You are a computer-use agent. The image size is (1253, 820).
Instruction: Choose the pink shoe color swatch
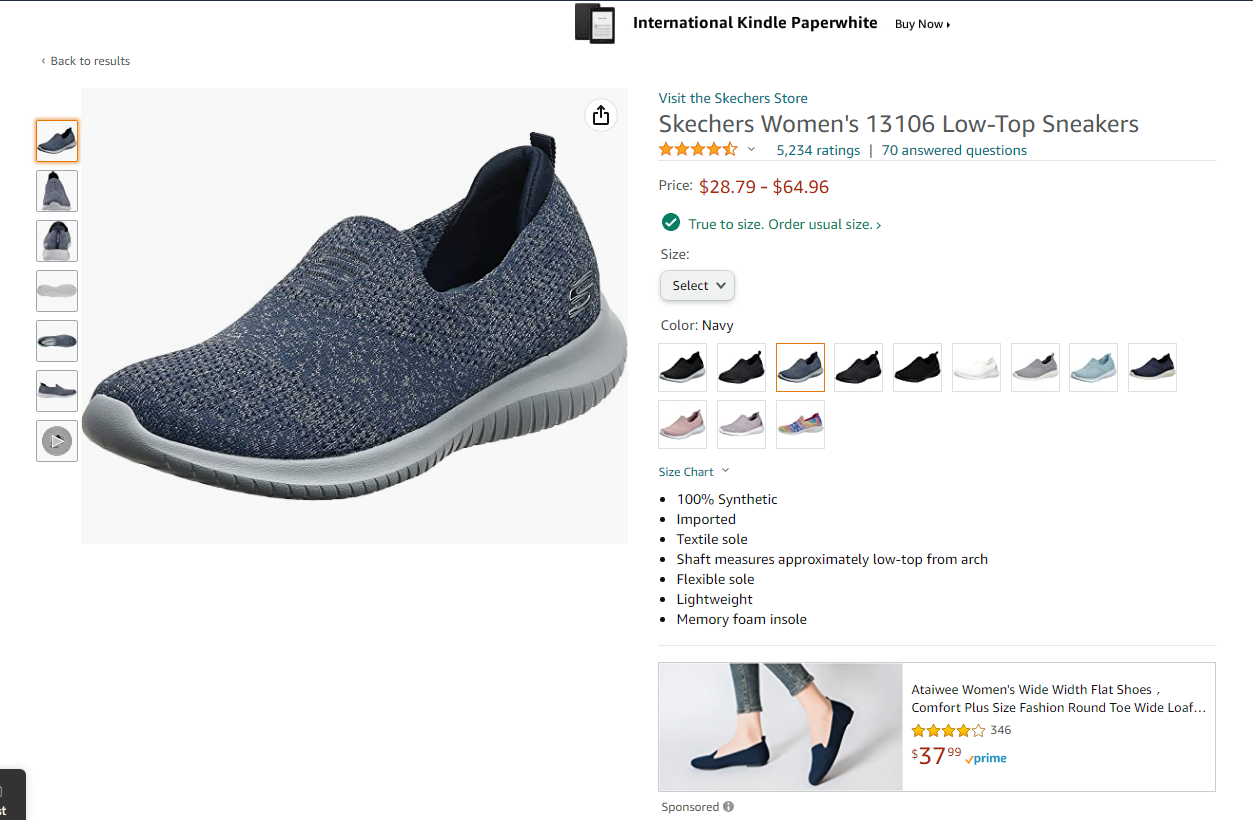pyautogui.click(x=683, y=424)
